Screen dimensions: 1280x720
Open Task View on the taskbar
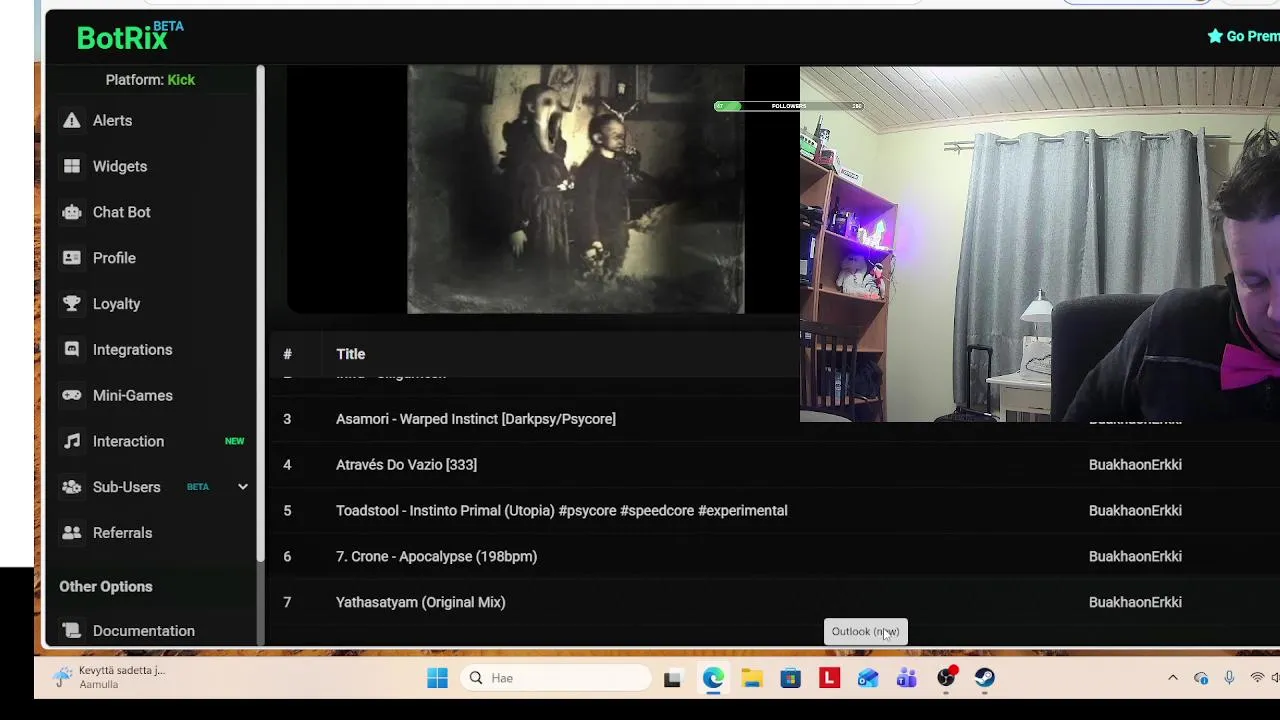click(673, 678)
